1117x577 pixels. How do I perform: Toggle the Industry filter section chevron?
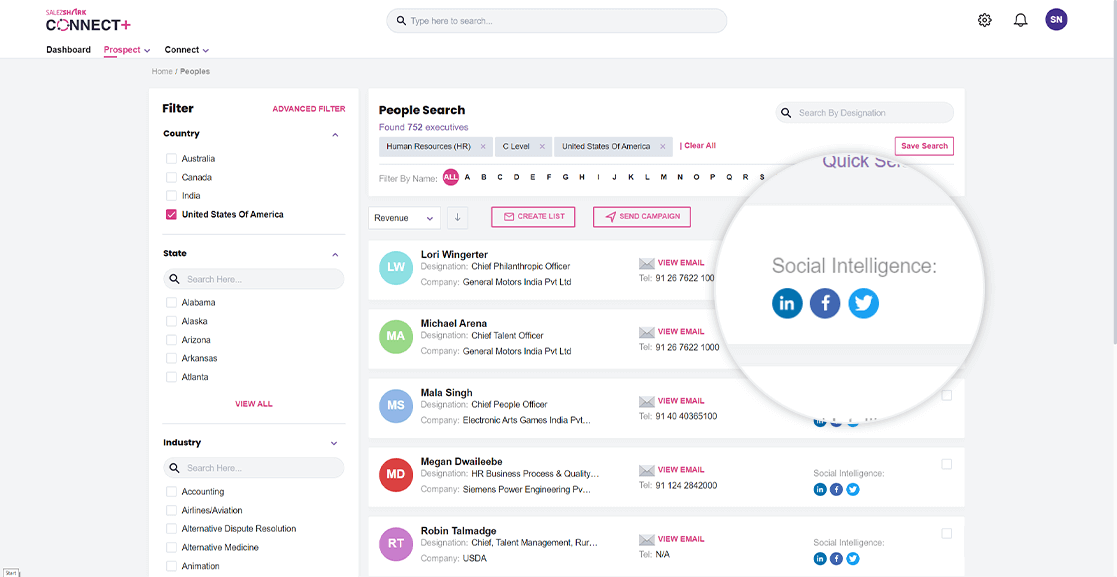334,443
